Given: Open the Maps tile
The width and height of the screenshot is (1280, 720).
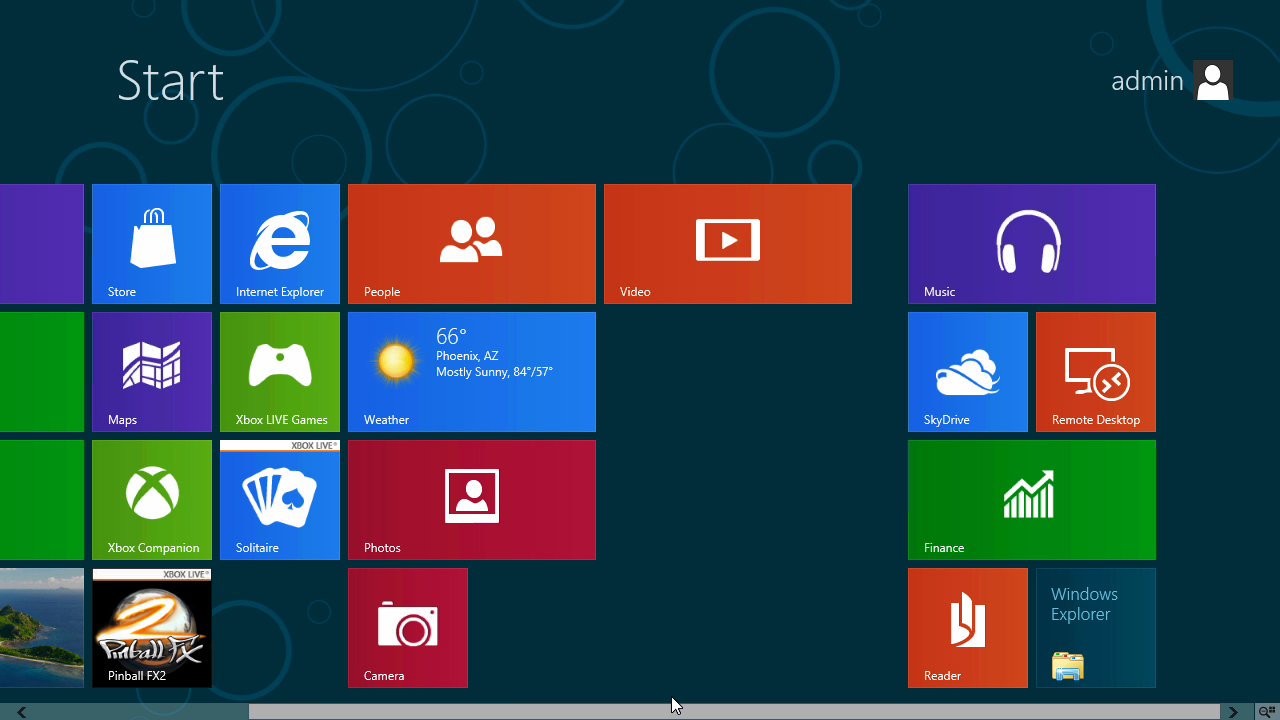Looking at the screenshot, I should tap(152, 372).
